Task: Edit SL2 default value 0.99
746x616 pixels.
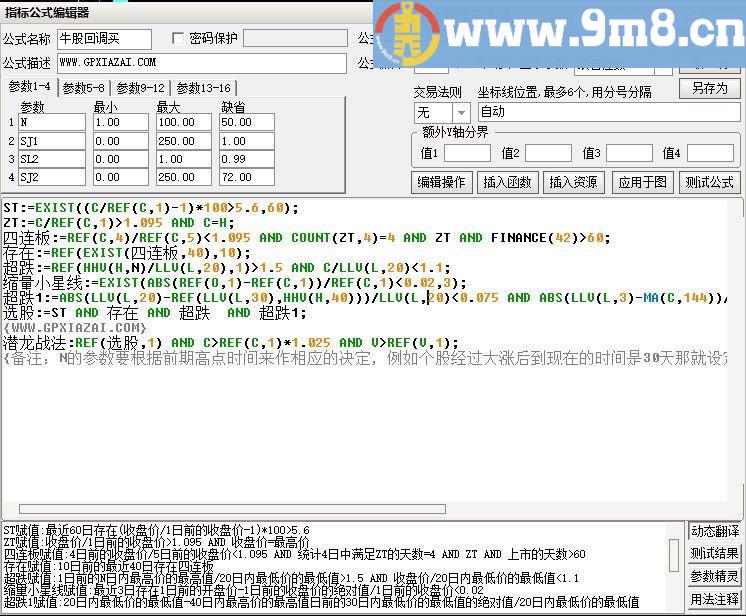Action: click(x=247, y=159)
